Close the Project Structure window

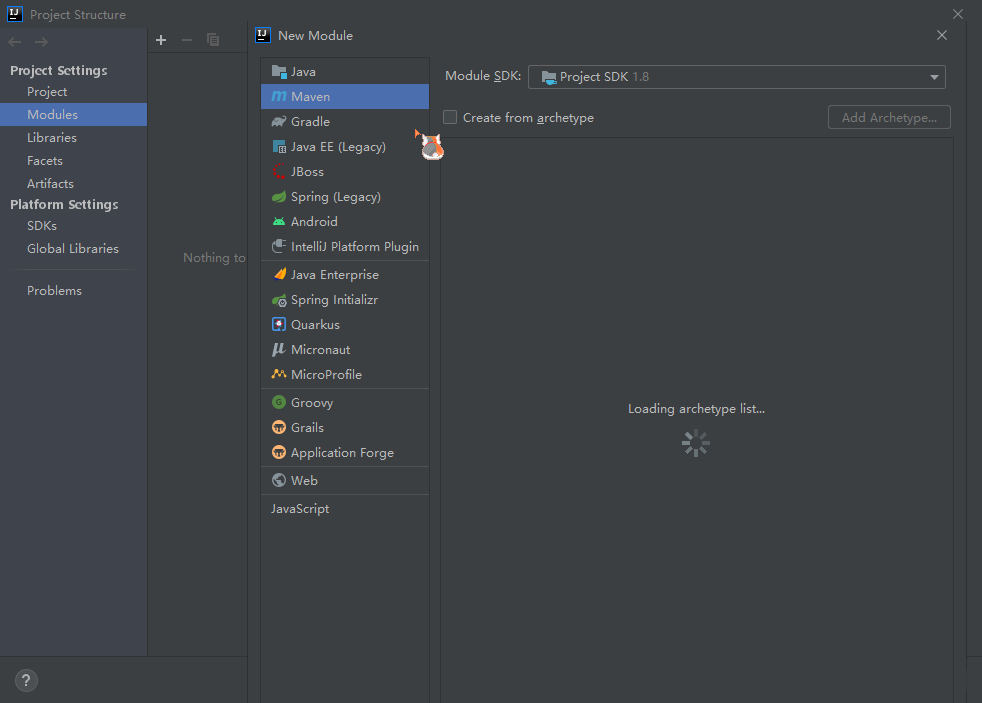958,14
